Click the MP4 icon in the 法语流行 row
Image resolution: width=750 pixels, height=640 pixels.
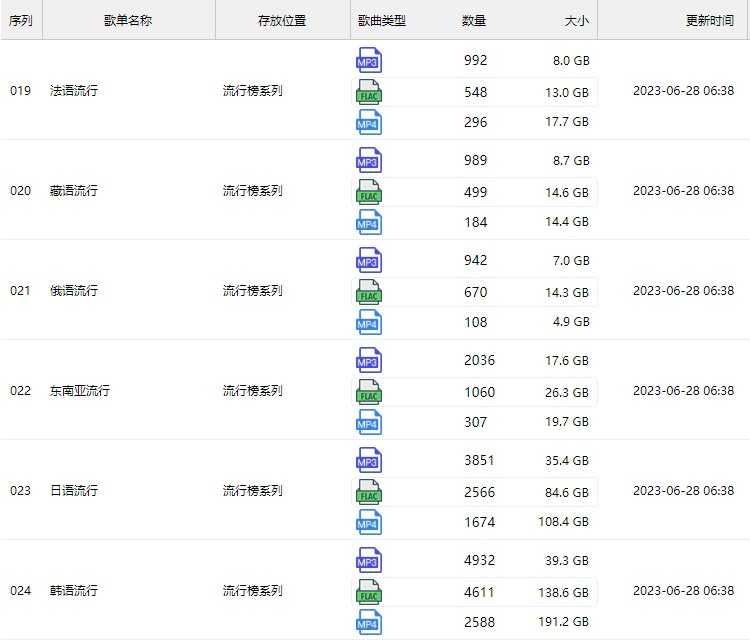(369, 122)
